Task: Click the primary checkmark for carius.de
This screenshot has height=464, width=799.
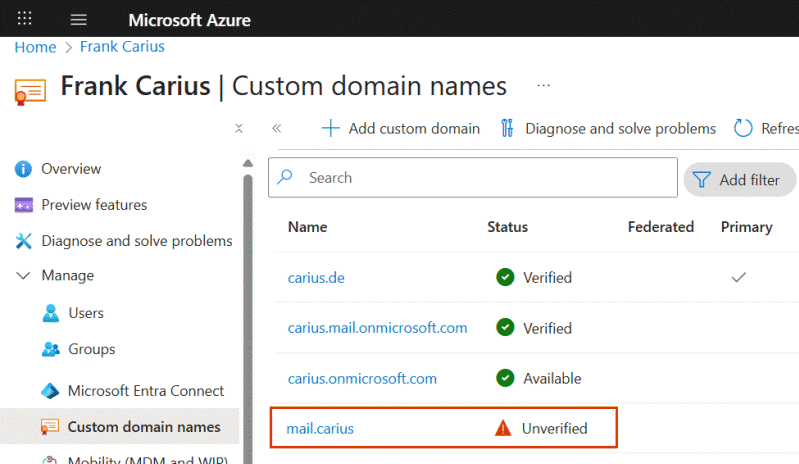Action: pos(739,277)
